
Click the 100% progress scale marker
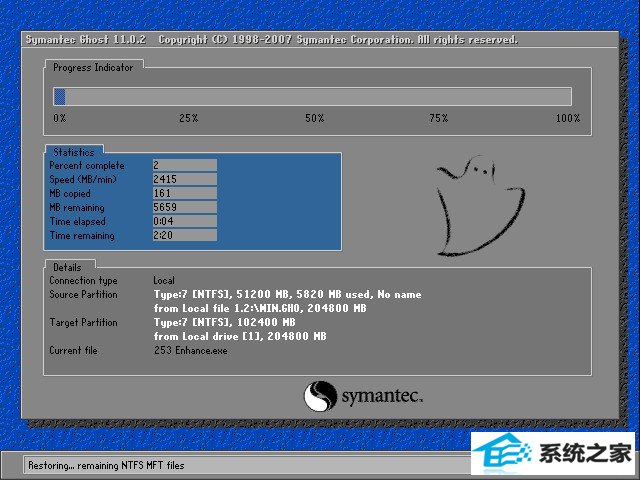567,118
